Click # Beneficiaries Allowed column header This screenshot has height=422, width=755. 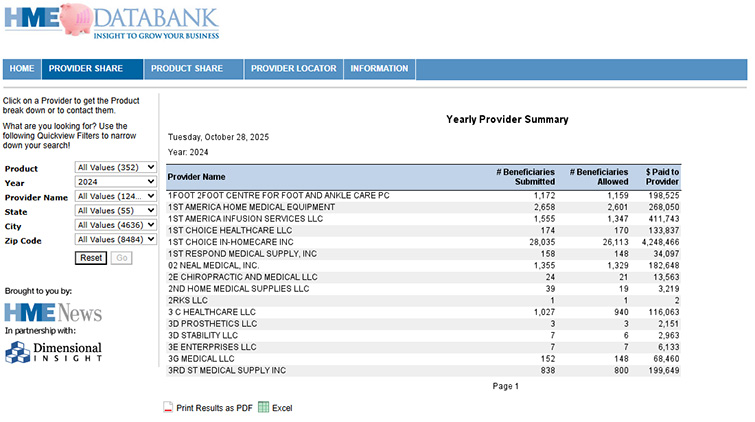(599, 177)
